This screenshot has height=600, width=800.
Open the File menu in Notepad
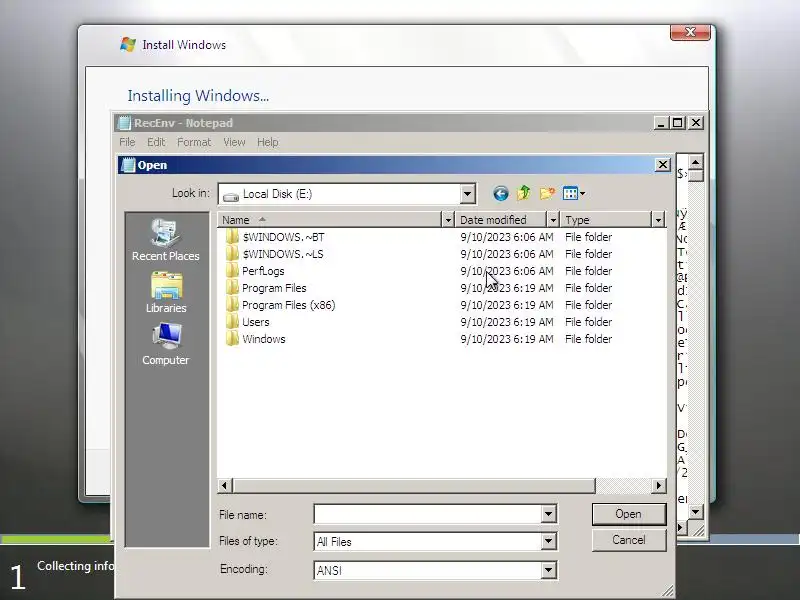127,142
